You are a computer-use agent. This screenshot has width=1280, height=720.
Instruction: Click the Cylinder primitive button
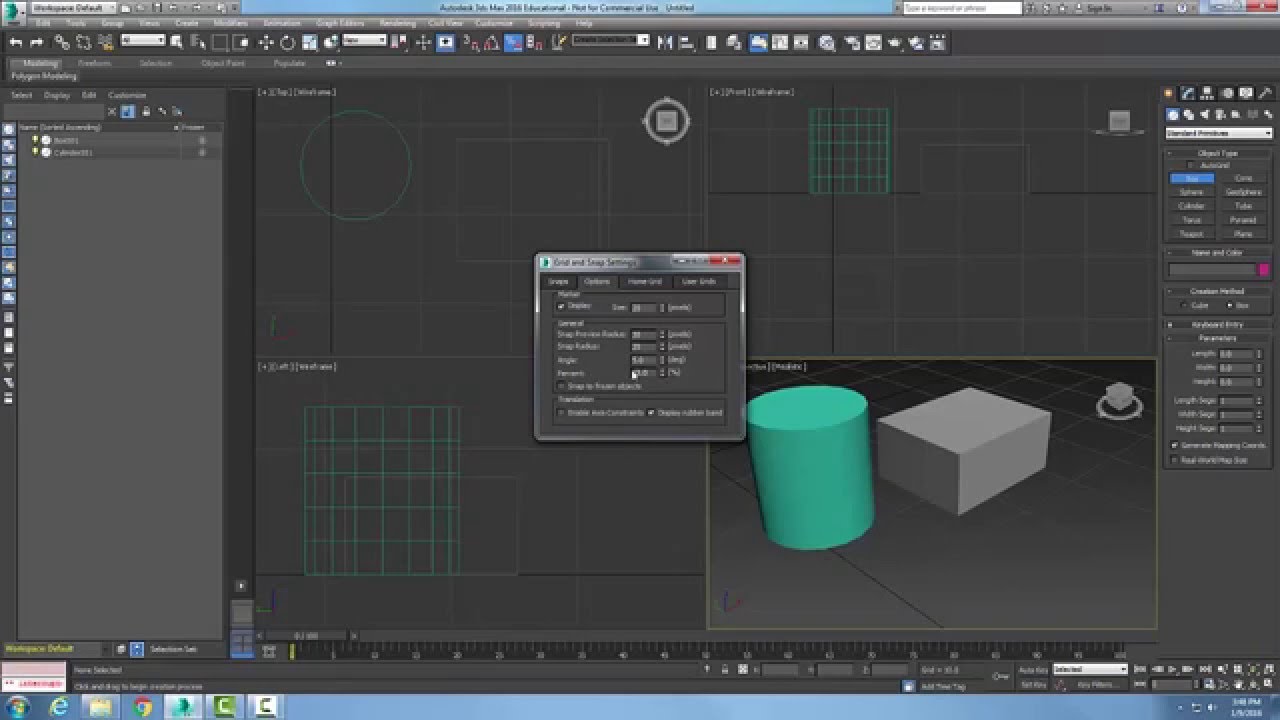1191,206
